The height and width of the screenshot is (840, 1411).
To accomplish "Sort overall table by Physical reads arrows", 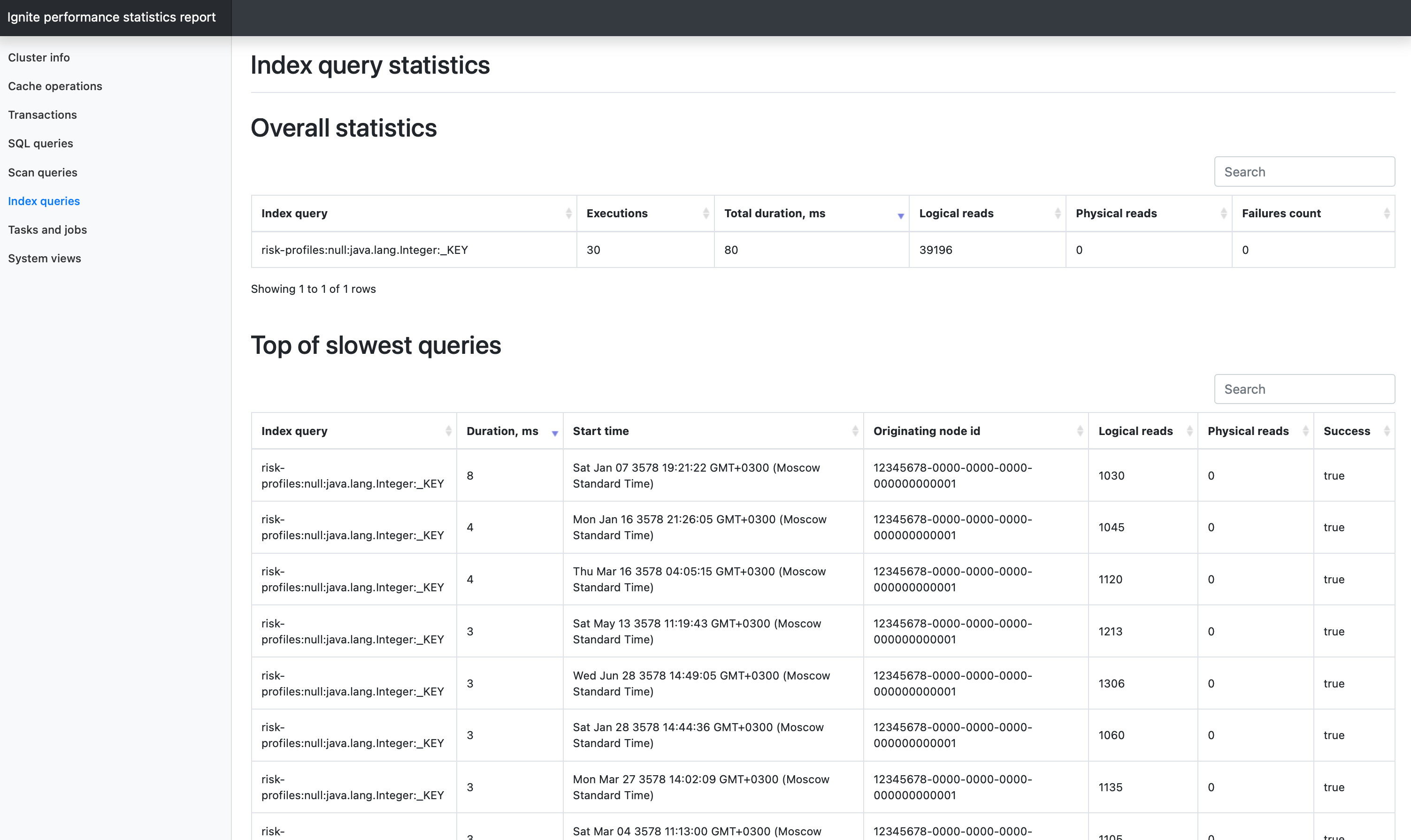I will (x=1223, y=214).
